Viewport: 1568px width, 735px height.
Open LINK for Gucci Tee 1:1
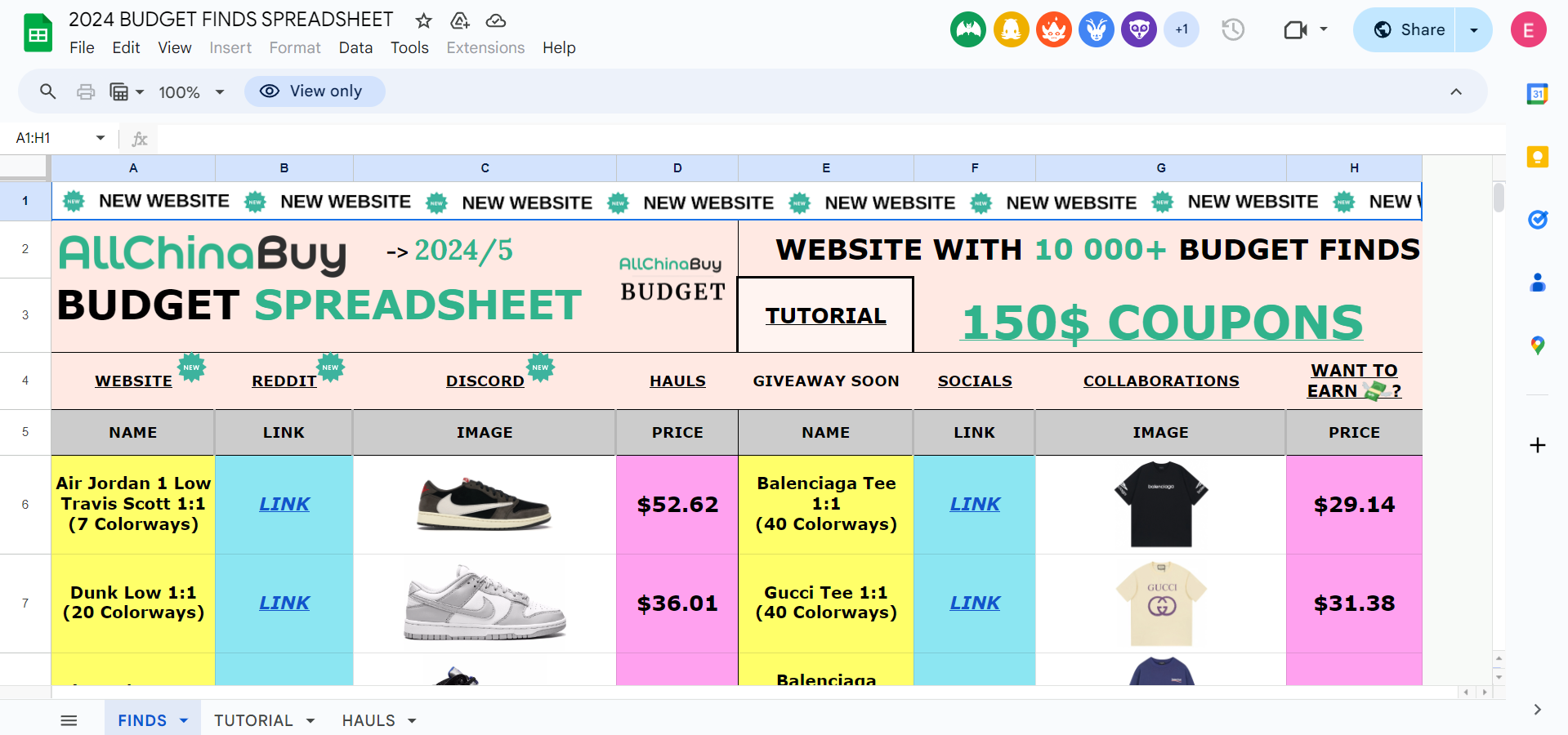coord(975,604)
